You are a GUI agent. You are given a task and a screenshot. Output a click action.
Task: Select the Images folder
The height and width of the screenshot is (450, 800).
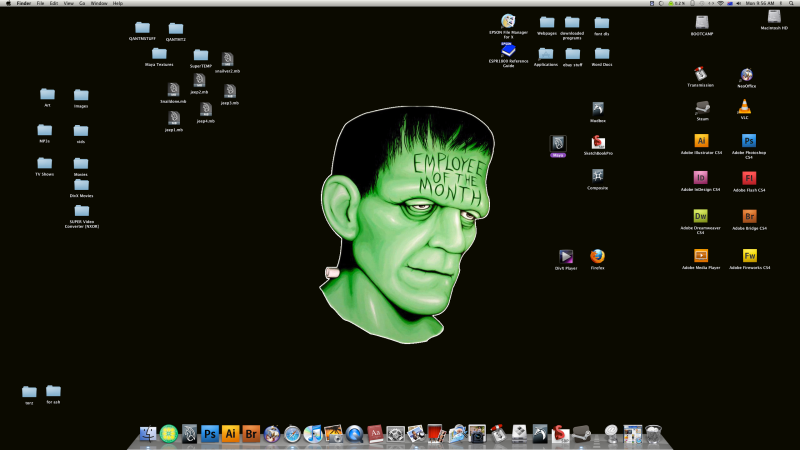(x=81, y=95)
